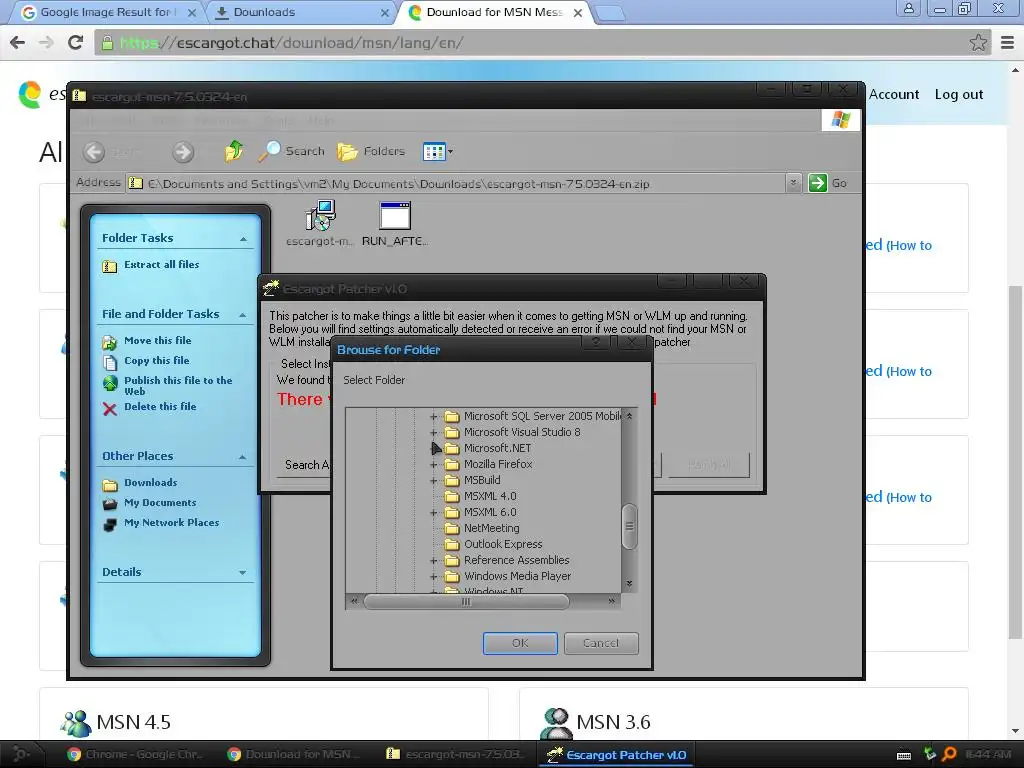Expand the MSBuild folder node
The width and height of the screenshot is (1024, 768).
(433, 480)
